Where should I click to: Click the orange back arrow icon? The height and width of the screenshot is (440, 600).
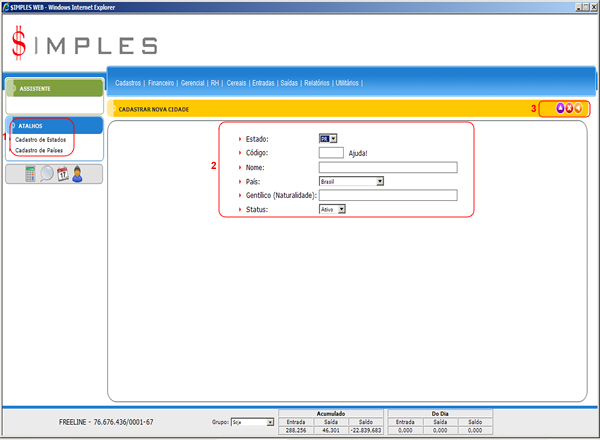pyautogui.click(x=579, y=108)
